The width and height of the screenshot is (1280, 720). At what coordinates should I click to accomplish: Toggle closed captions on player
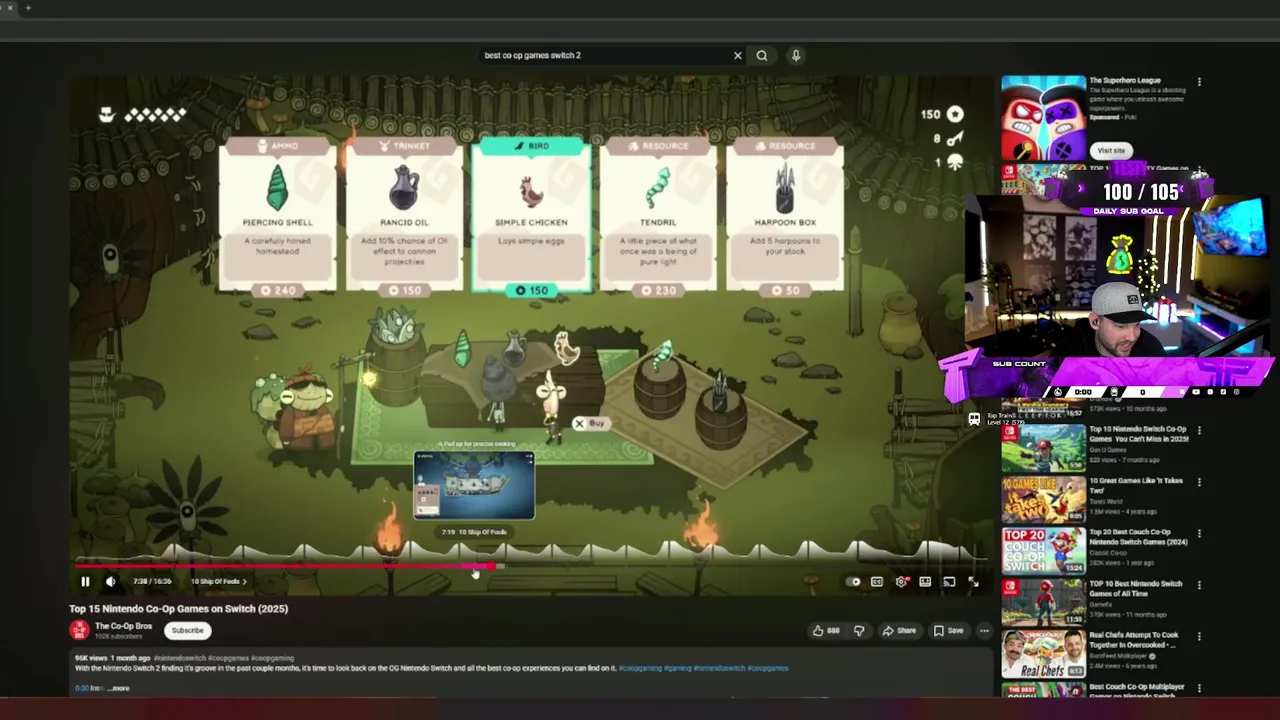click(x=877, y=581)
